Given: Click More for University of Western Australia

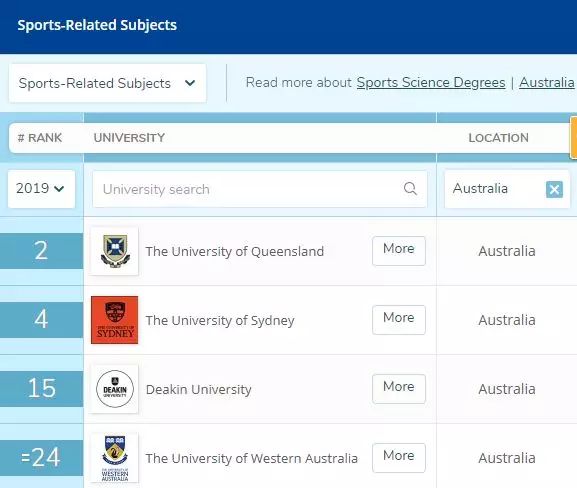Looking at the screenshot, I should click(399, 458).
